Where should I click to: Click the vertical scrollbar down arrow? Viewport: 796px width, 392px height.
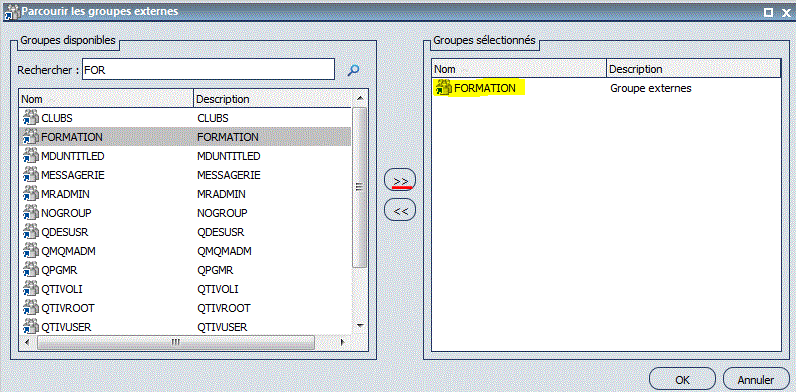(360, 325)
